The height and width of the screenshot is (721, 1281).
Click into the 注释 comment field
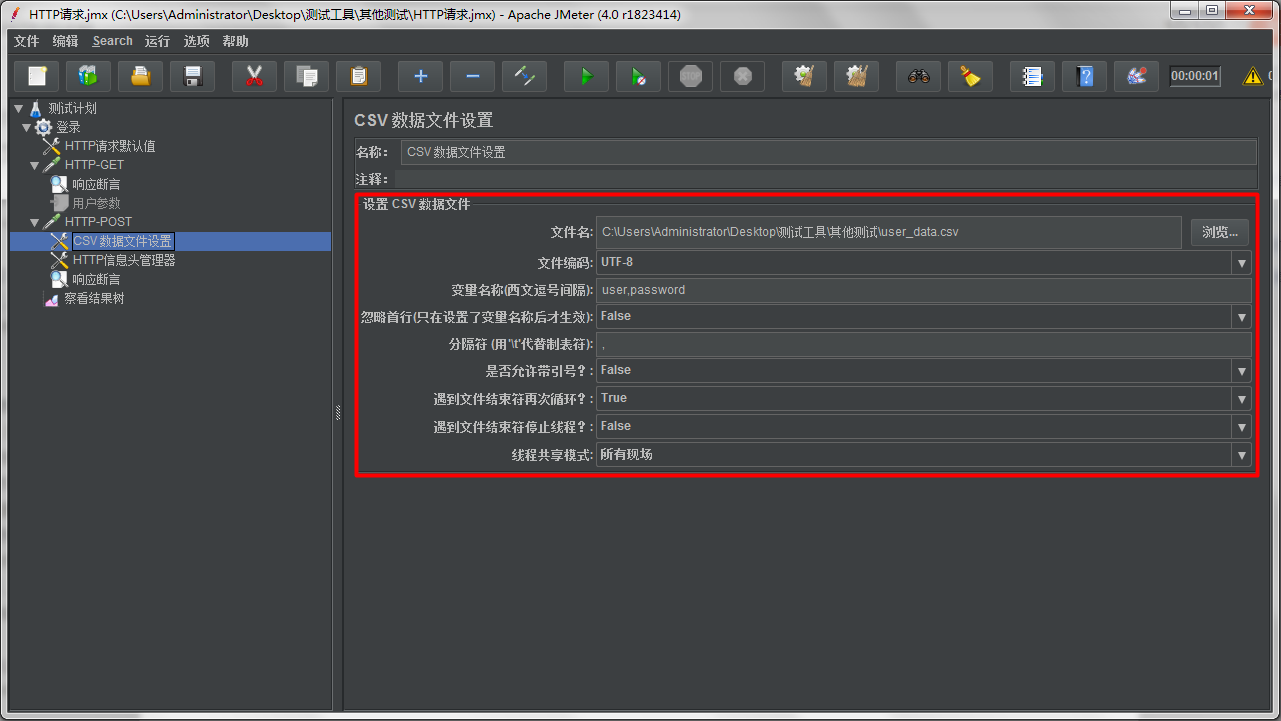(x=825, y=179)
